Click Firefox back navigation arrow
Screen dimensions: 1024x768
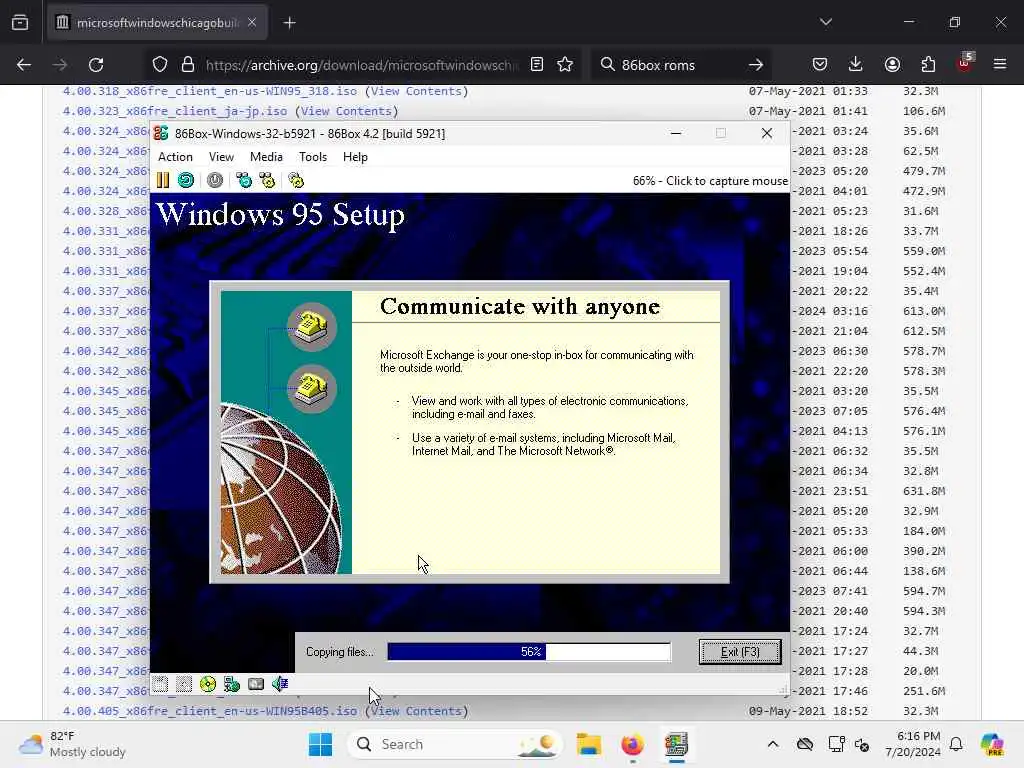point(24,65)
